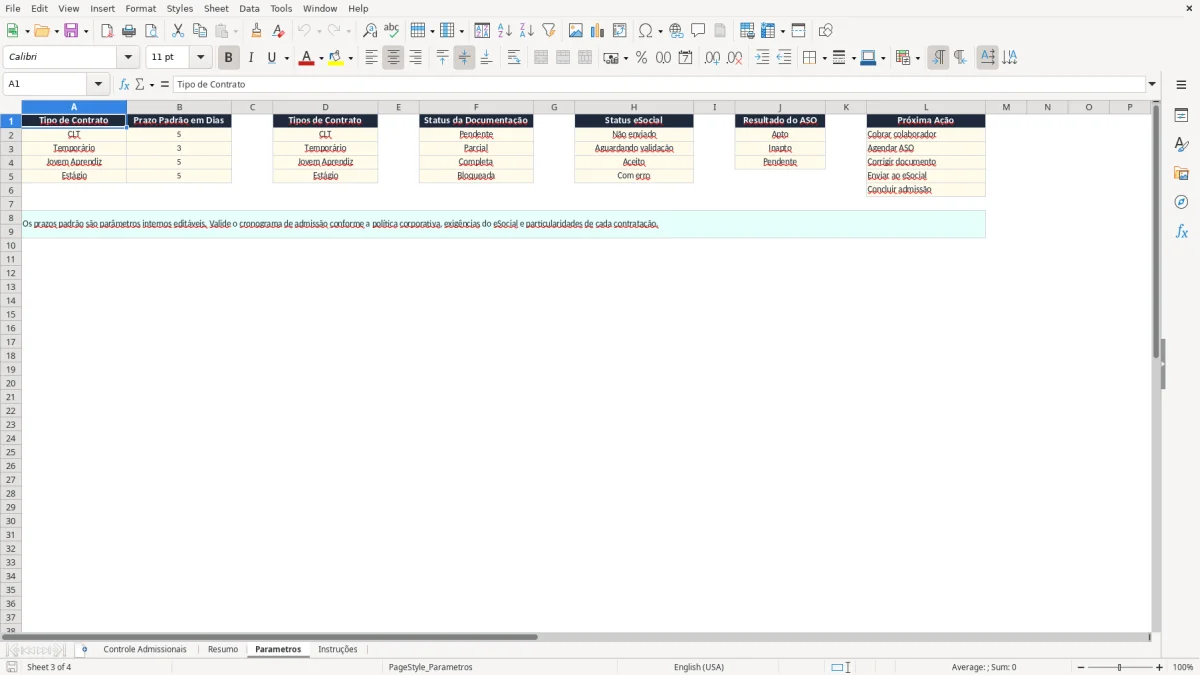Switch to the Resumo sheet tab
The width and height of the screenshot is (1200, 675).
pos(223,650)
